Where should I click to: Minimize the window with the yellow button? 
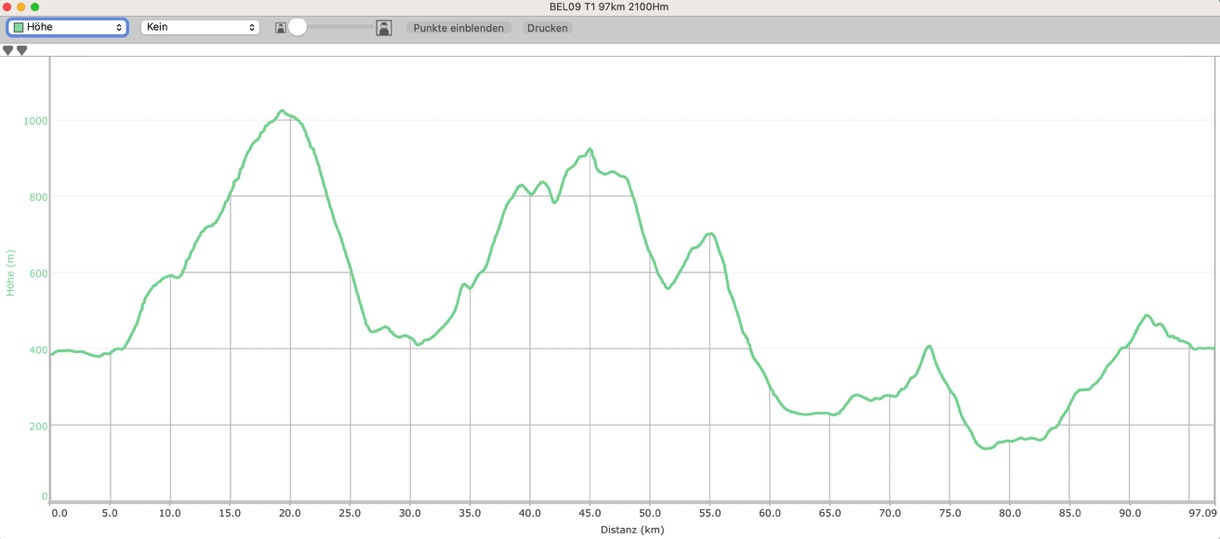click(20, 7)
